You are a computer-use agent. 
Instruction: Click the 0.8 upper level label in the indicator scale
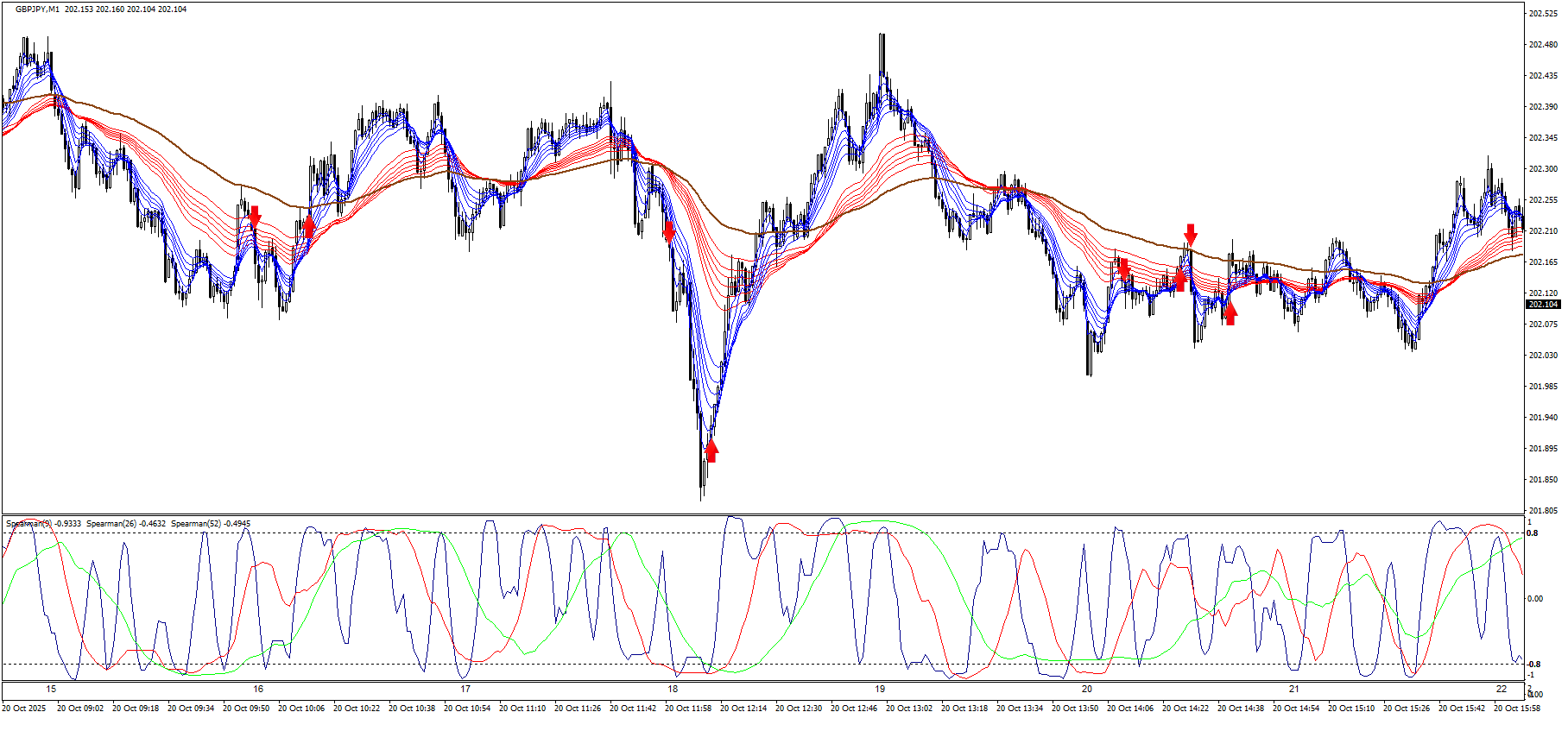pyautogui.click(x=1533, y=533)
